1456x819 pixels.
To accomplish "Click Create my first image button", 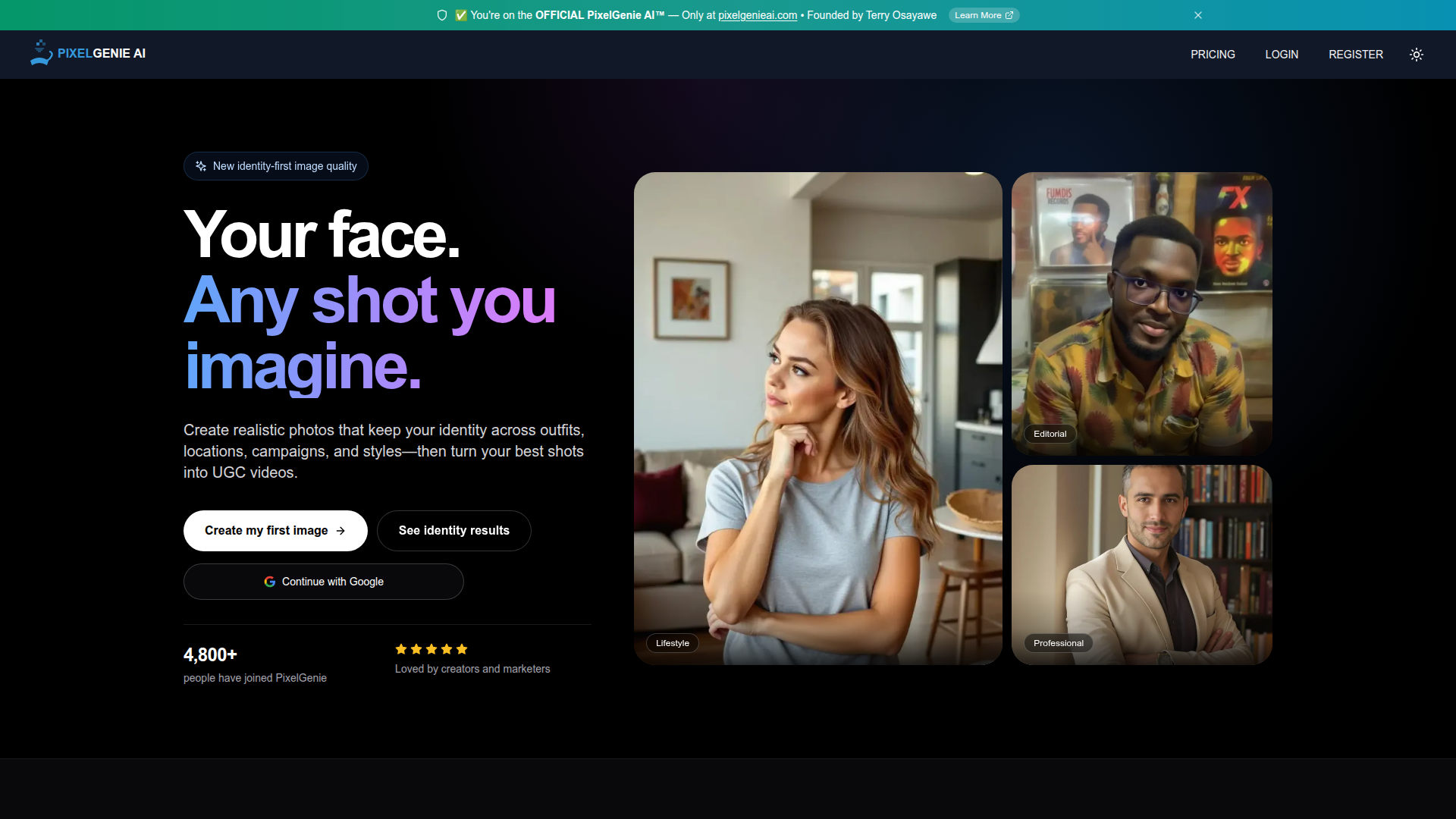I will [x=275, y=531].
